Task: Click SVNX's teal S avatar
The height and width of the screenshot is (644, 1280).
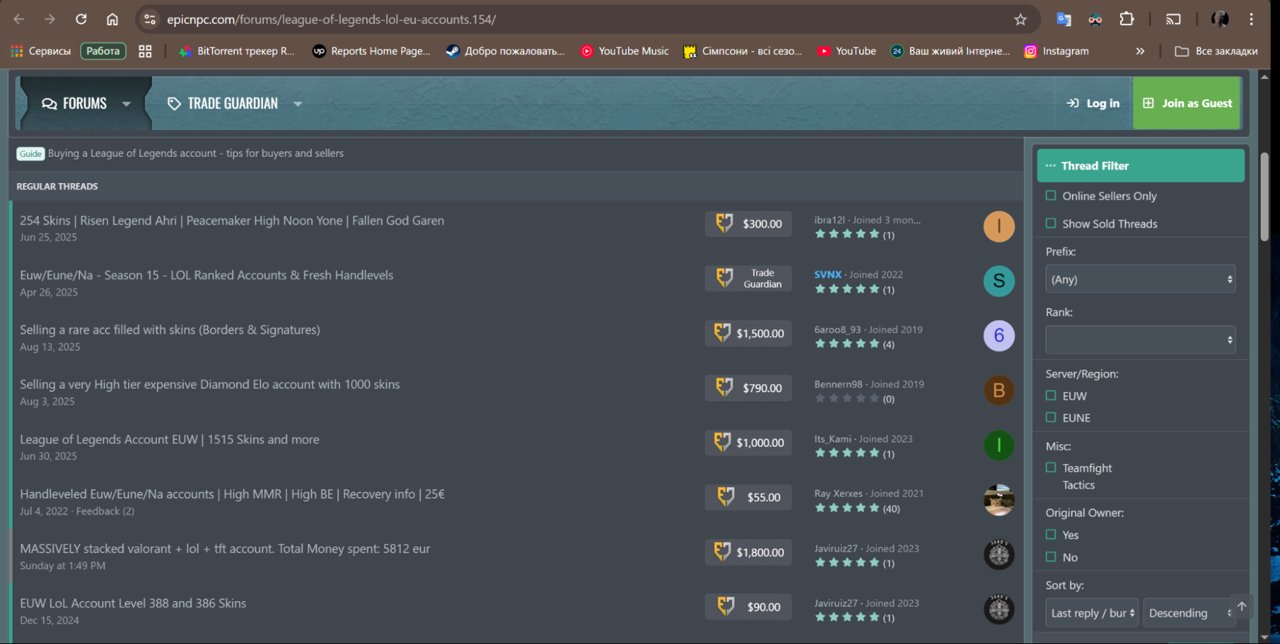Action: [x=999, y=281]
